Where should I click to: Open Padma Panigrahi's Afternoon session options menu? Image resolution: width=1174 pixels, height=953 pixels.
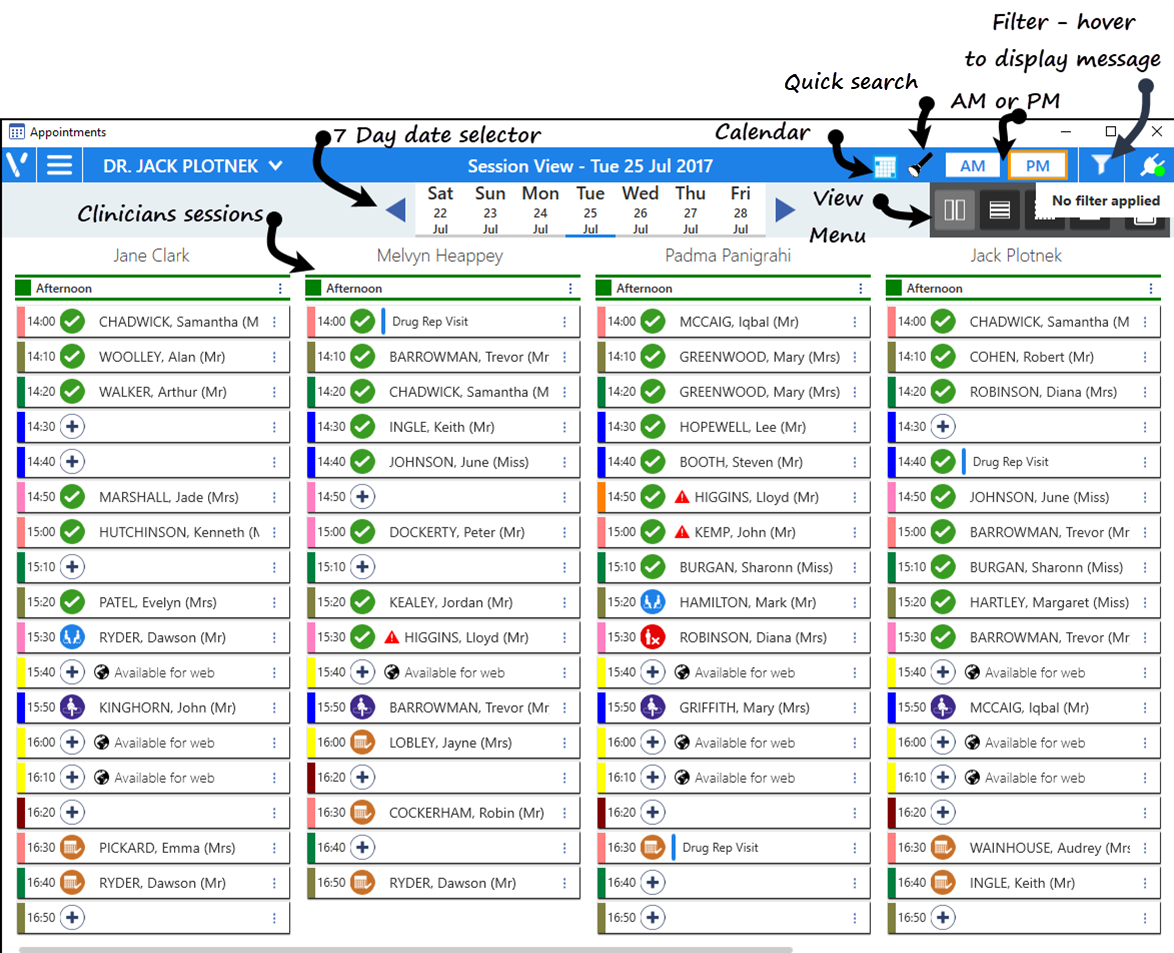(x=860, y=288)
